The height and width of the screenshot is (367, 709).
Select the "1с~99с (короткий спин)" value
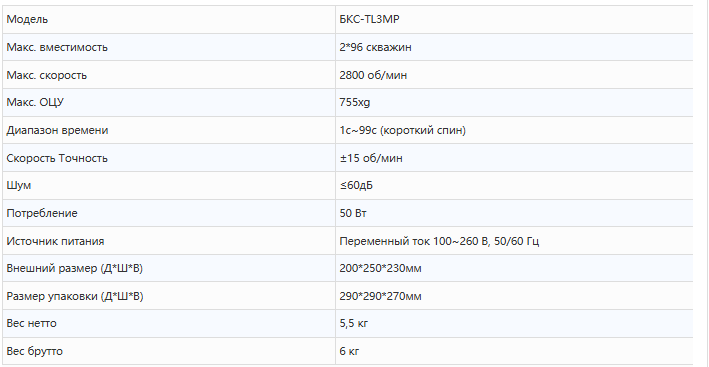(x=402, y=130)
